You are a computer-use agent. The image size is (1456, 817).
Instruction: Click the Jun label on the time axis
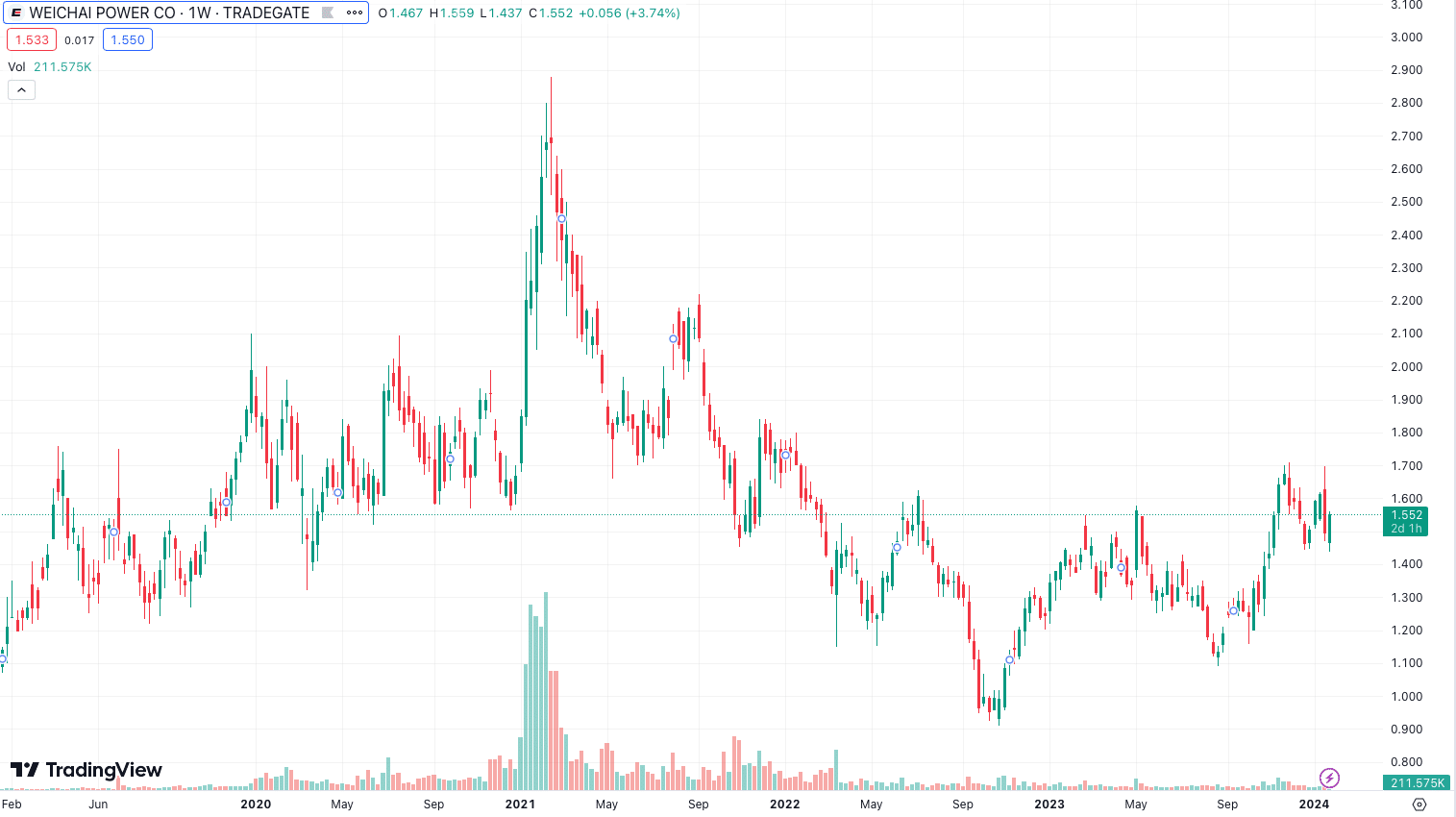[x=98, y=805]
